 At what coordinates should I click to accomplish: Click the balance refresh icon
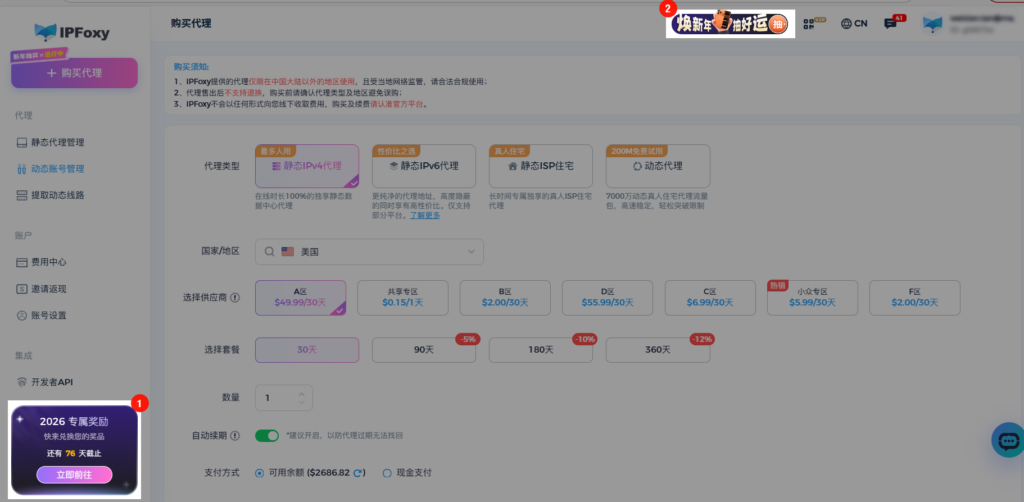[359, 473]
